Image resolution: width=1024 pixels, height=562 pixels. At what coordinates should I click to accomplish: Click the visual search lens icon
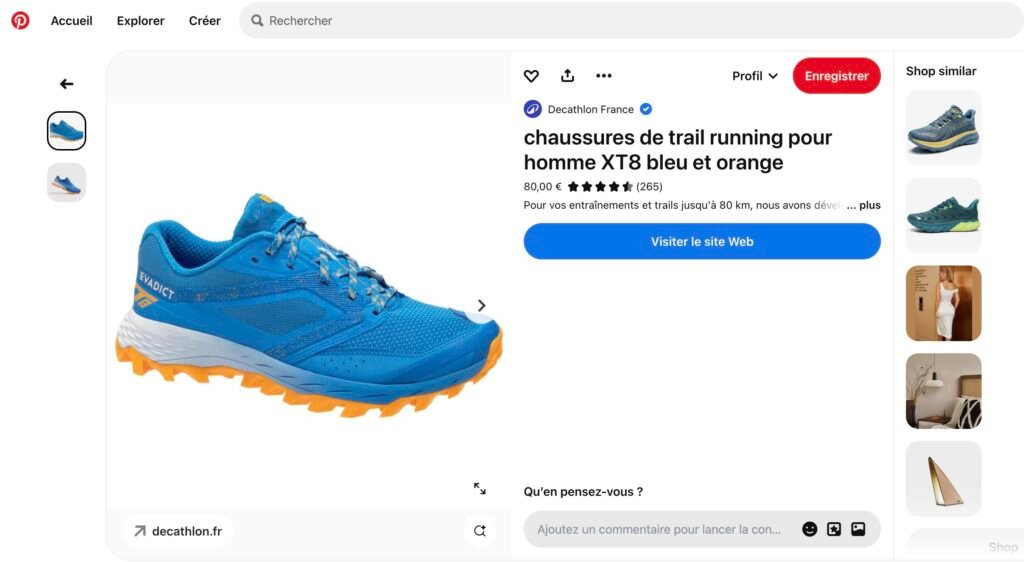click(x=480, y=531)
